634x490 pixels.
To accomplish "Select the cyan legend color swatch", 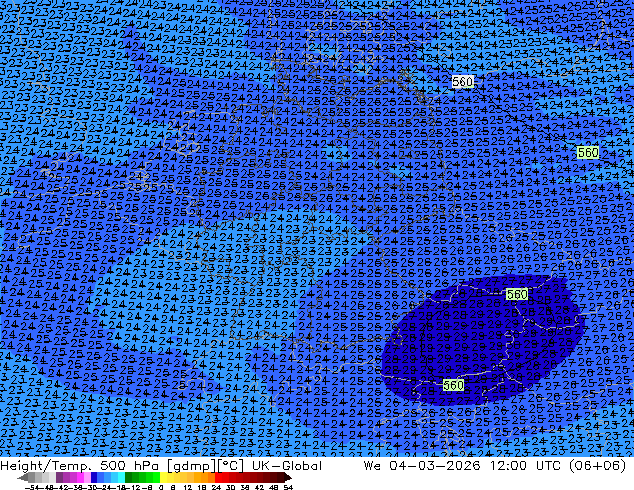I will point(121,478).
